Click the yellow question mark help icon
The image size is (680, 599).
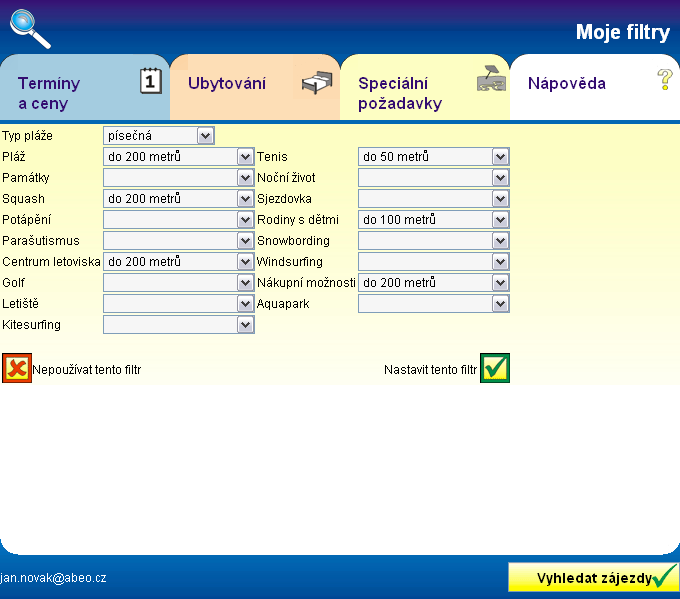664,80
